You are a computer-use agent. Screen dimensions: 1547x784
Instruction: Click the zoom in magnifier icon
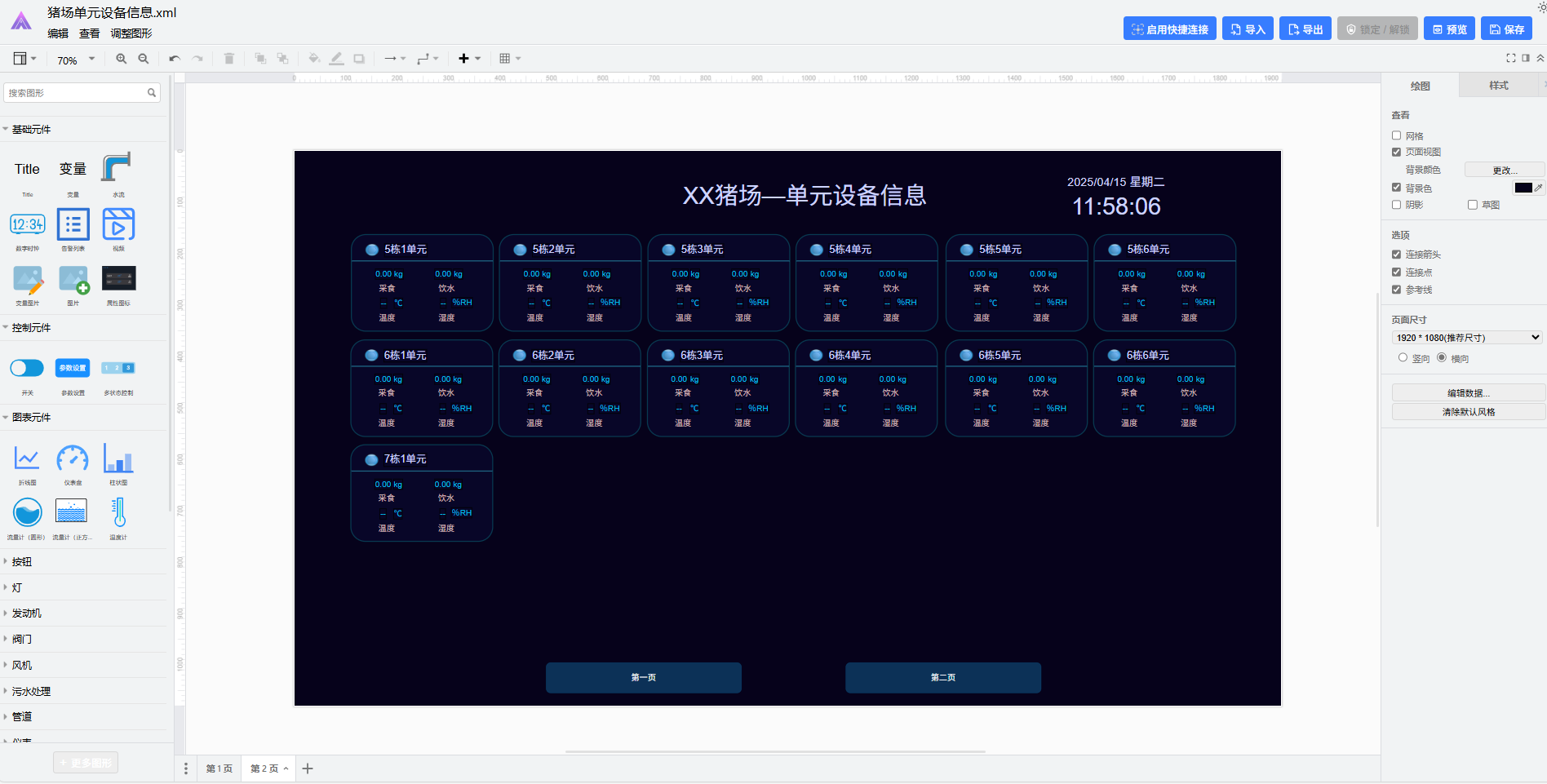coord(122,59)
